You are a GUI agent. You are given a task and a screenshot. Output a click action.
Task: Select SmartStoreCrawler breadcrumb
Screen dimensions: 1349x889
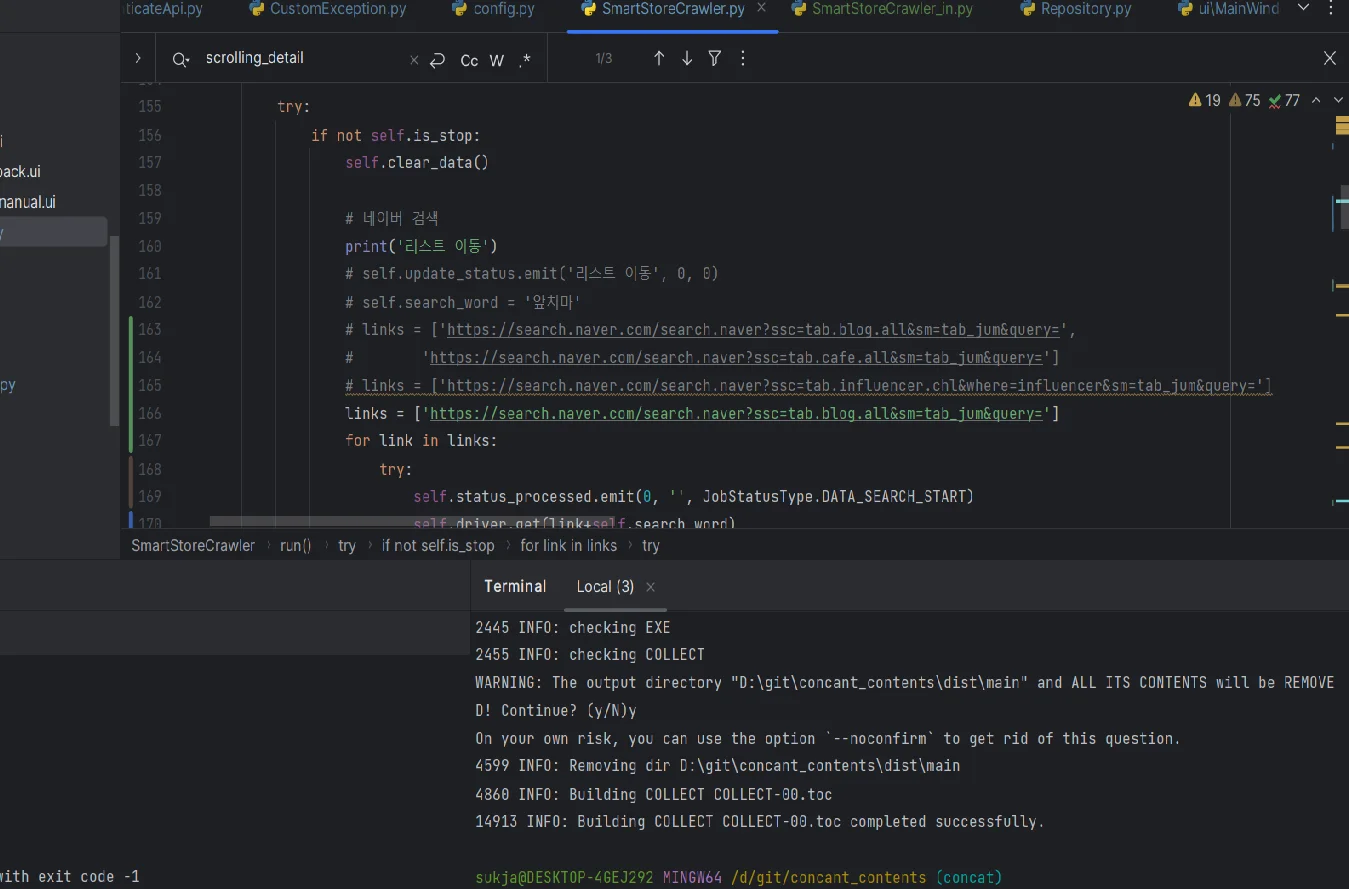coord(193,546)
